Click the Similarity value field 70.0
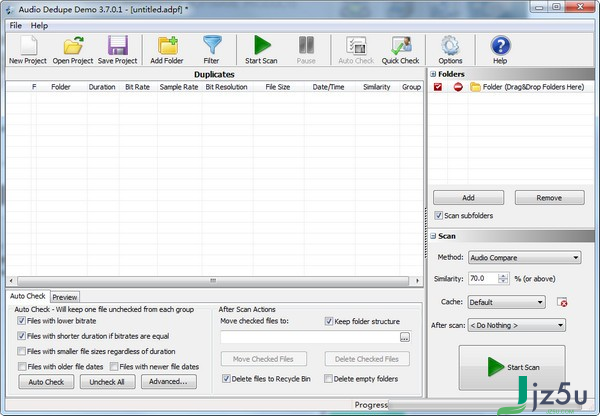Screen dimensions: 600x416 tap(484, 279)
